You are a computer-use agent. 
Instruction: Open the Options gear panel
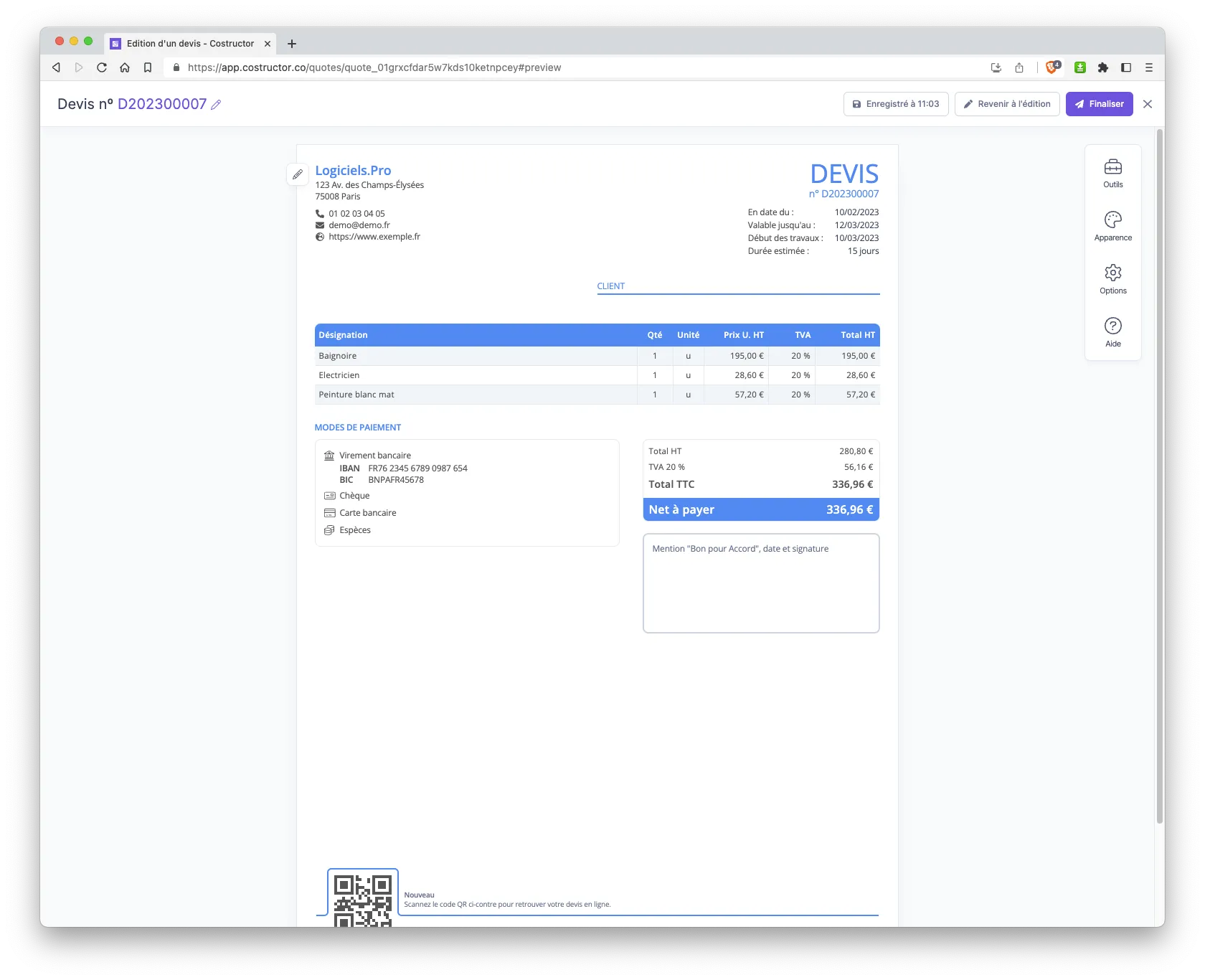click(1112, 280)
